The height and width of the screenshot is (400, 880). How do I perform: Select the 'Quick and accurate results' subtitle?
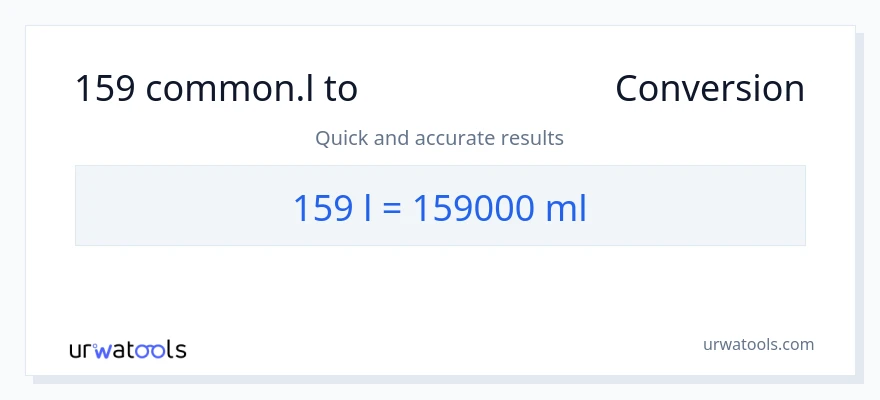pyautogui.click(x=439, y=138)
